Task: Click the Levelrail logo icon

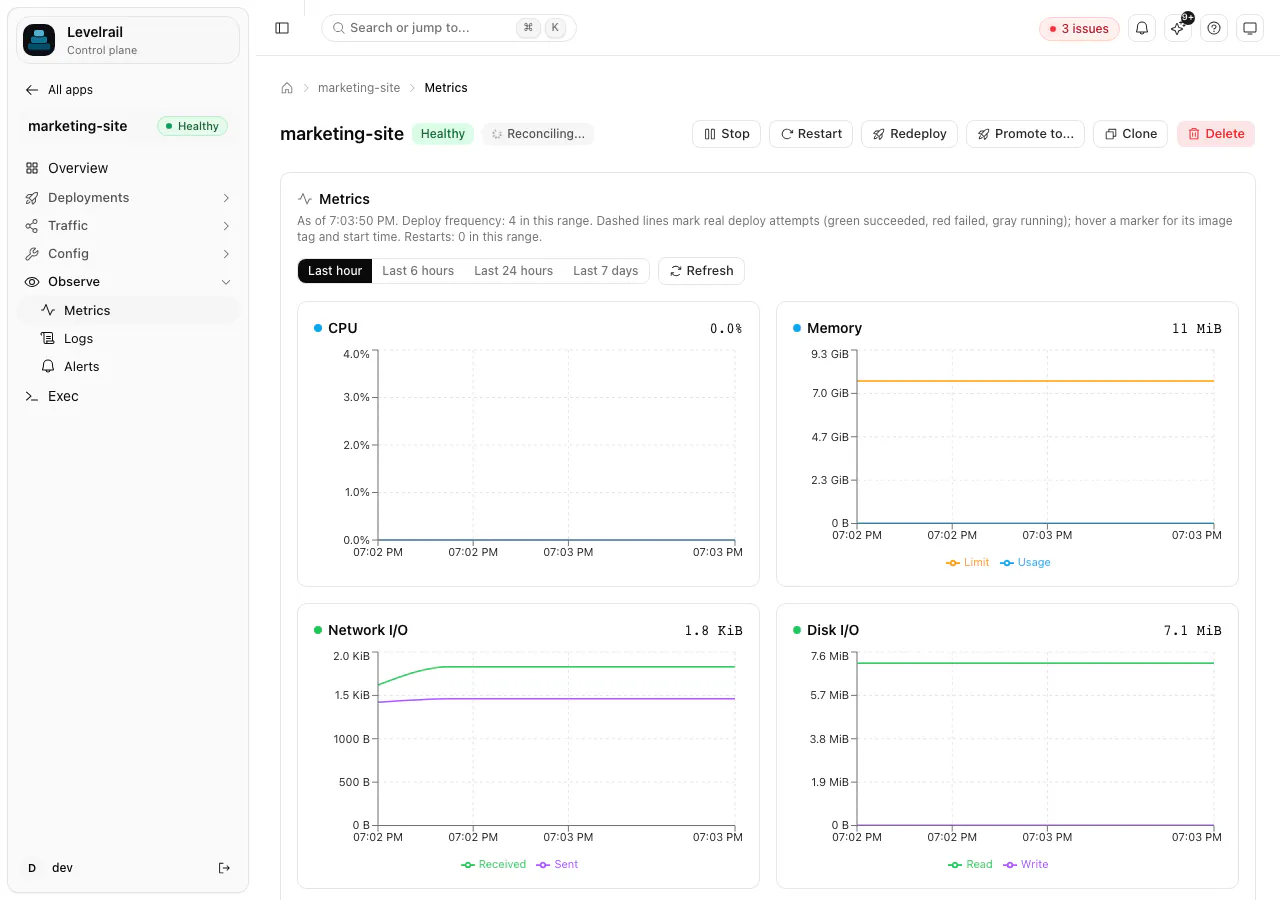Action: (39, 40)
